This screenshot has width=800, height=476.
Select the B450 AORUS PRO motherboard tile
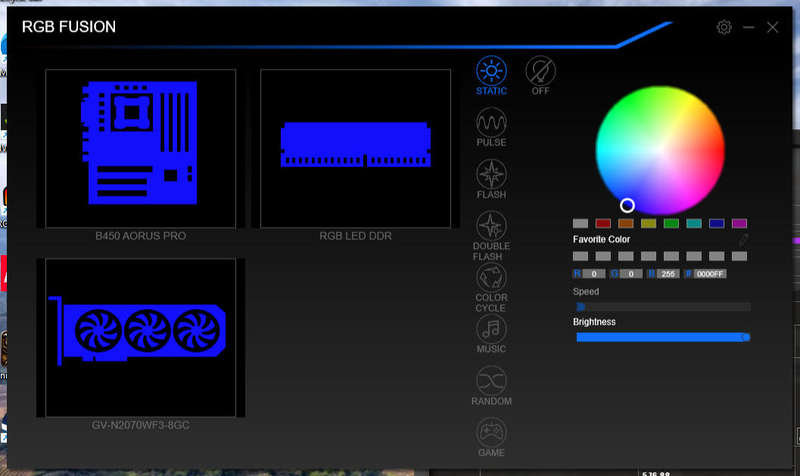(x=141, y=148)
